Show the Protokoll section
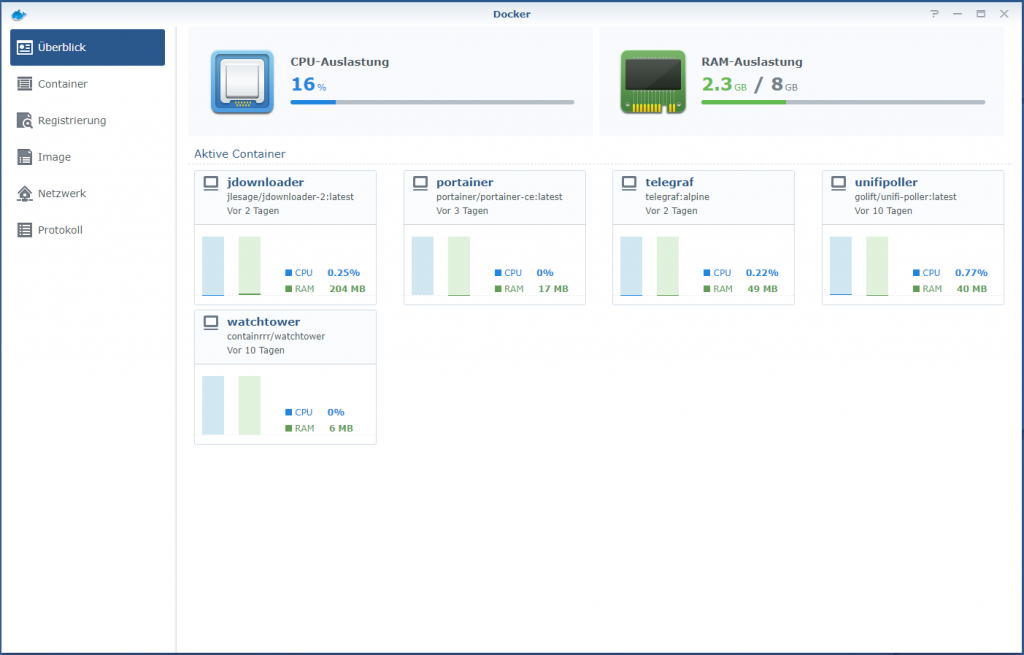 click(x=88, y=230)
